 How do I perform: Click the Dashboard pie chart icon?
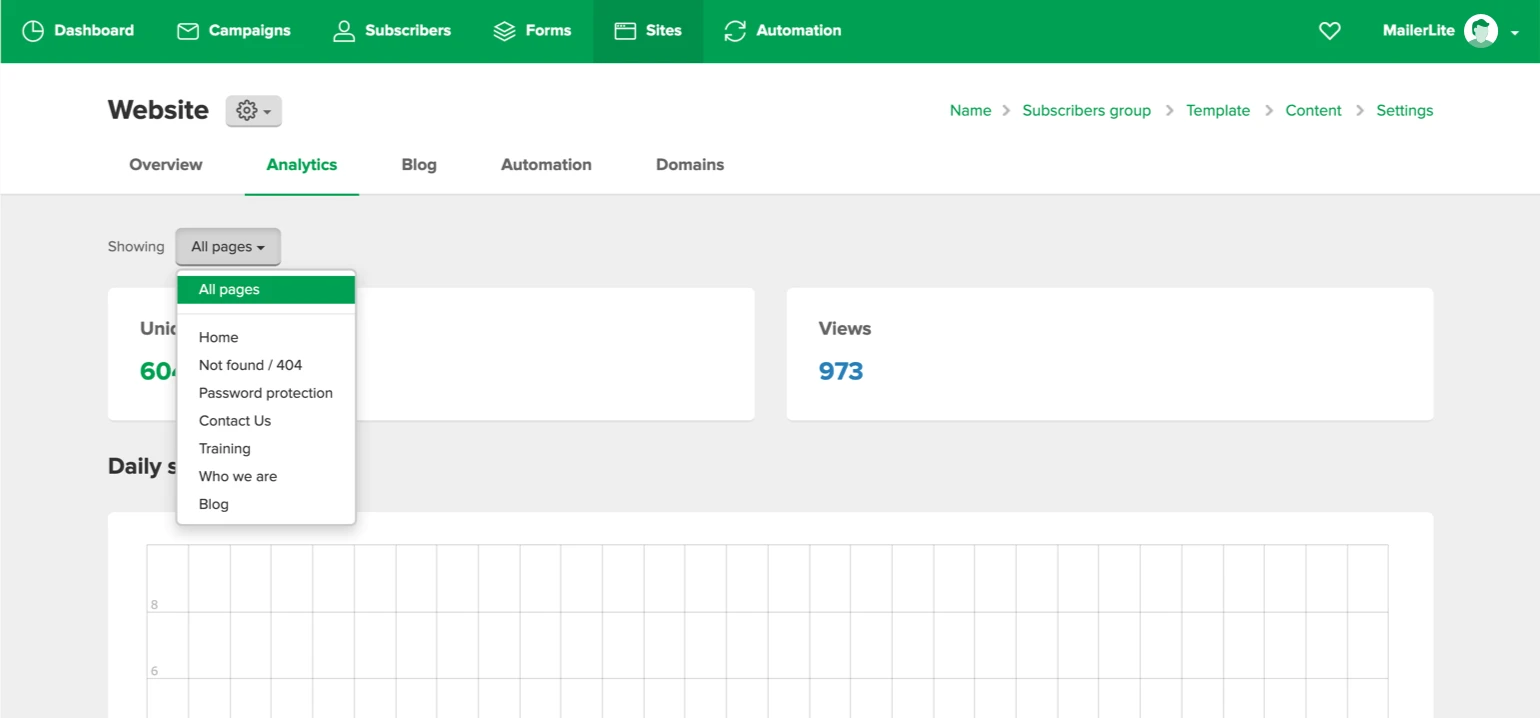(33, 31)
